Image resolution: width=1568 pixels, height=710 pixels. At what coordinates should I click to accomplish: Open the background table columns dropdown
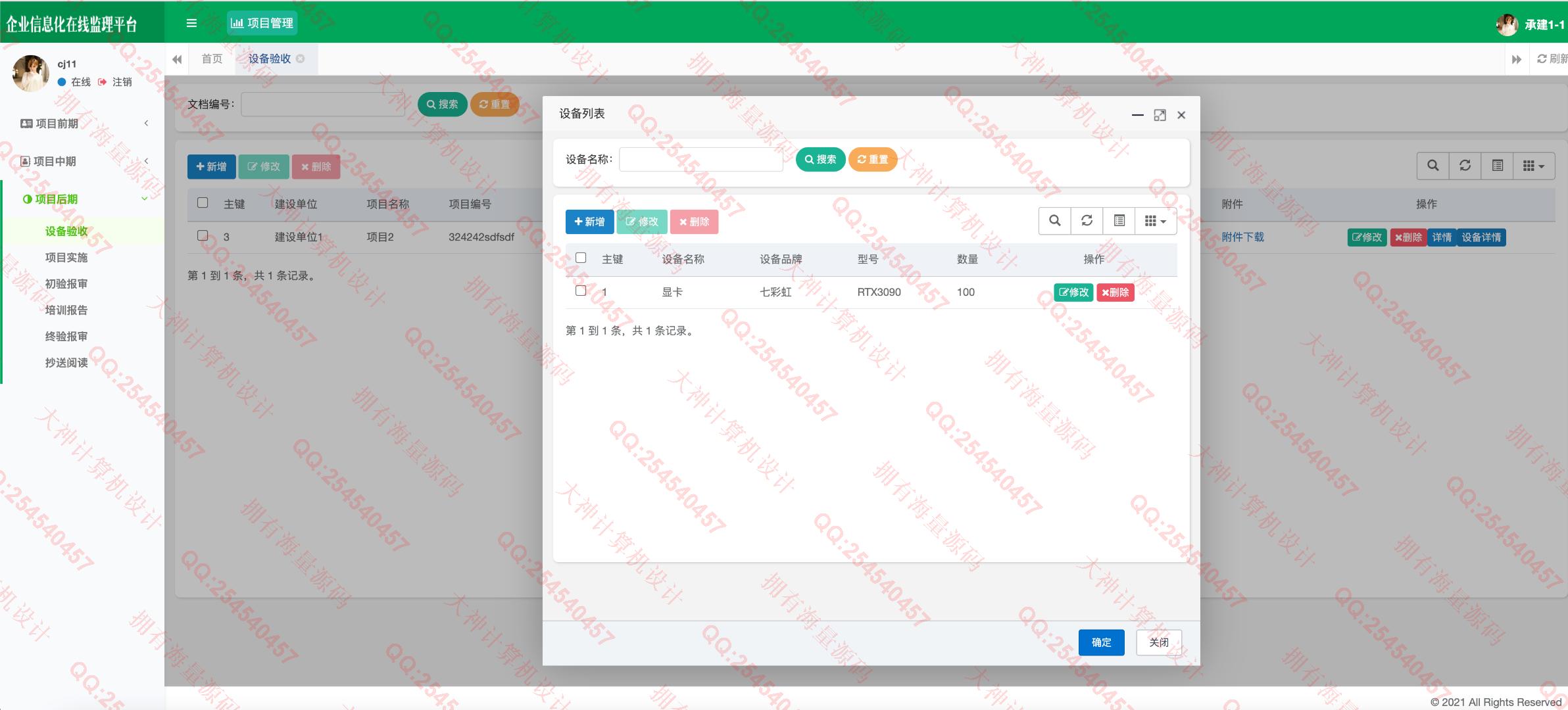coord(1534,166)
